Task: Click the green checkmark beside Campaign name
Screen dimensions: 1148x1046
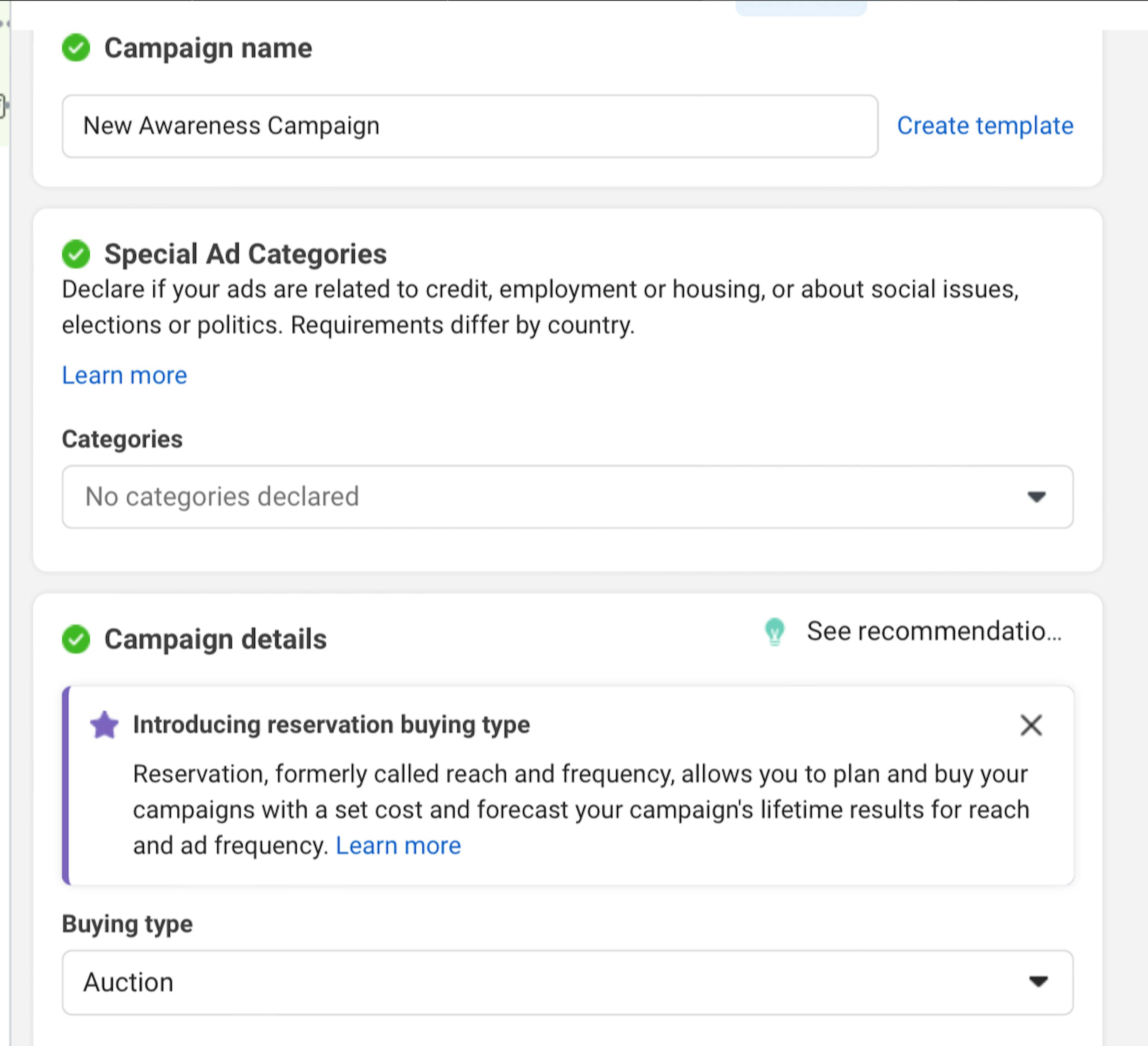Action: [76, 48]
